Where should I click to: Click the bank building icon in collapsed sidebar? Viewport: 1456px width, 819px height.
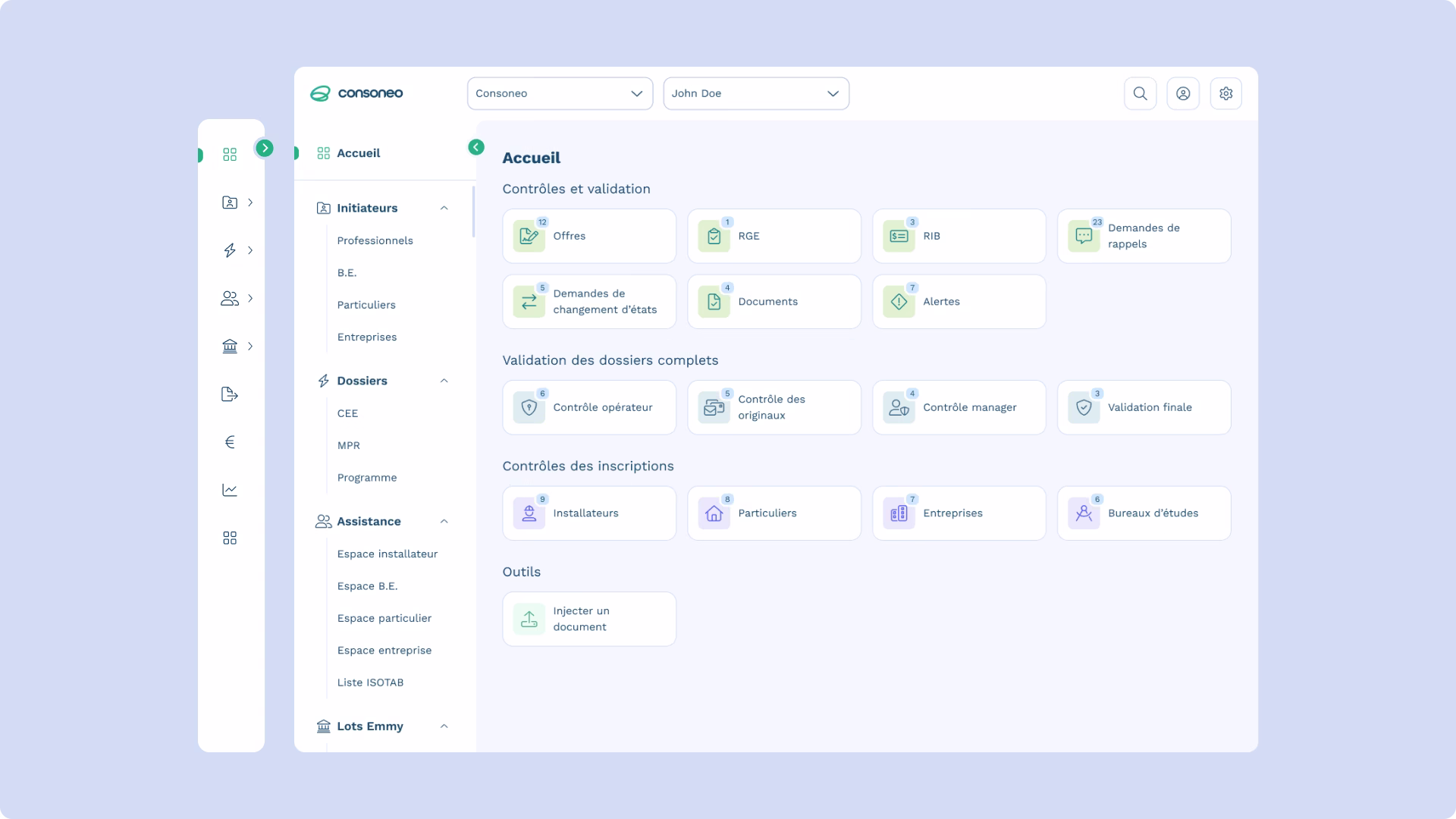tap(230, 347)
